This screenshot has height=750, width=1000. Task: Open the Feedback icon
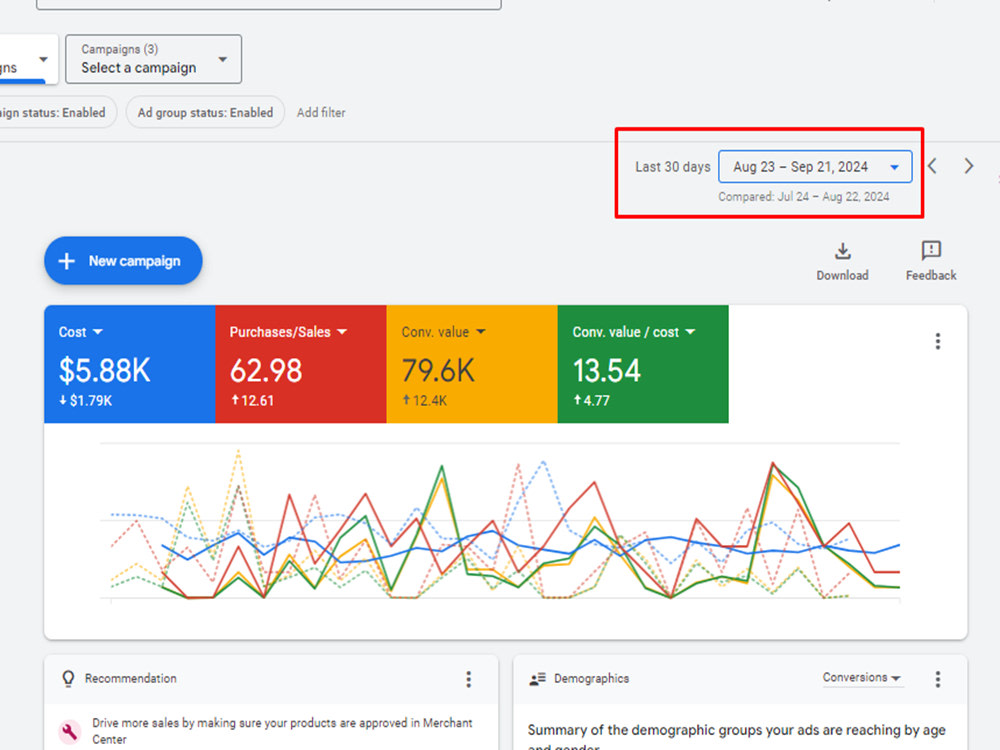click(931, 251)
